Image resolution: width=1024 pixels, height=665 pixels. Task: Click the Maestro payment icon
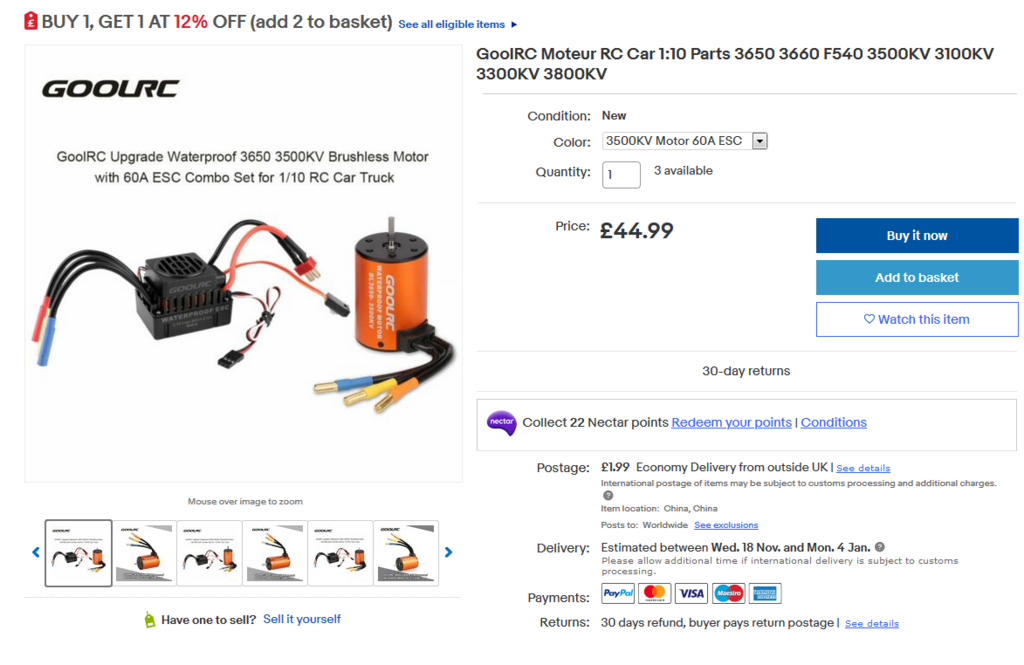click(728, 593)
